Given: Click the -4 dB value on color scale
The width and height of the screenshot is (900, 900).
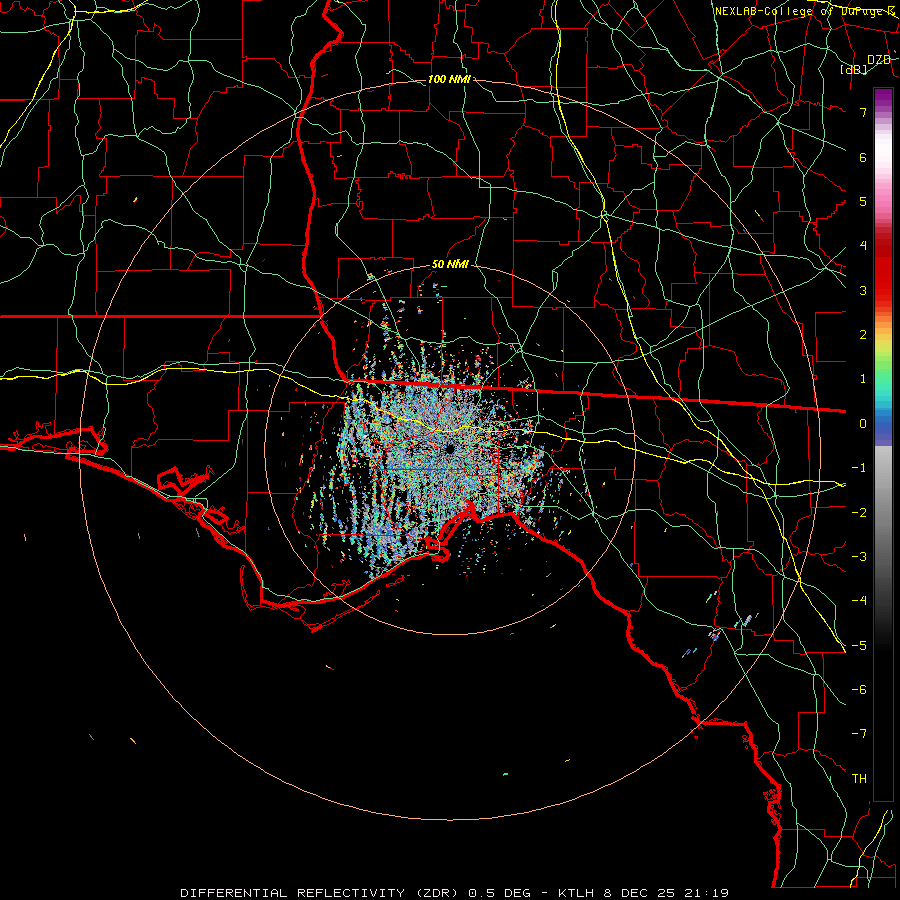Looking at the screenshot, I should (x=859, y=601).
